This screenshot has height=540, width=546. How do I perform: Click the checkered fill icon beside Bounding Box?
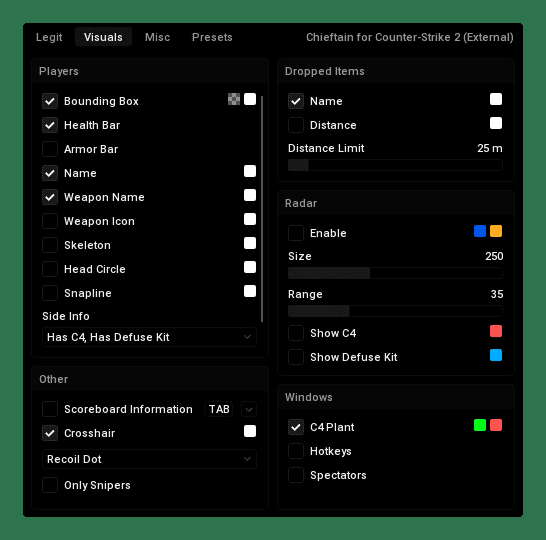pyautogui.click(x=234, y=99)
